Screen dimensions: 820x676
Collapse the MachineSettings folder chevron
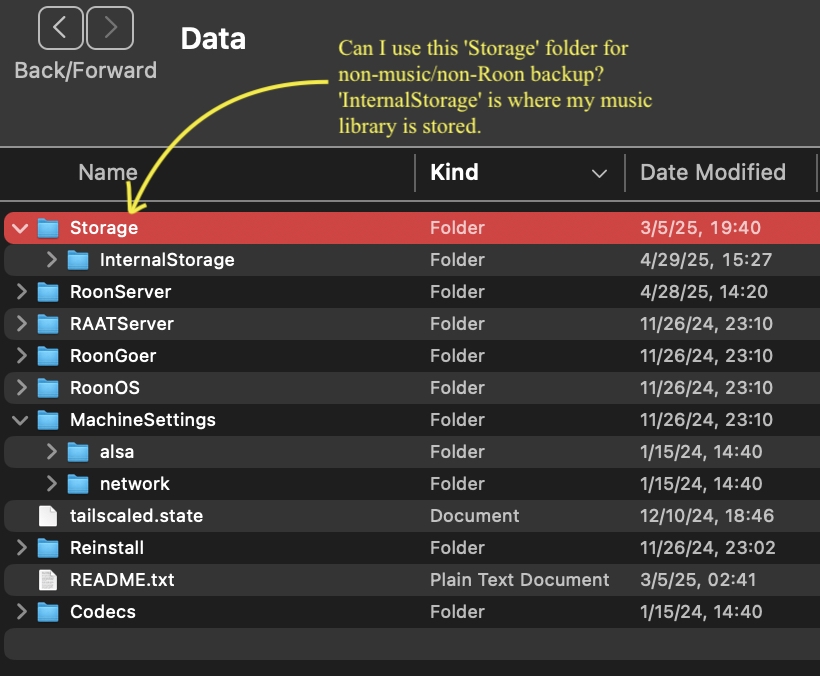coord(20,420)
